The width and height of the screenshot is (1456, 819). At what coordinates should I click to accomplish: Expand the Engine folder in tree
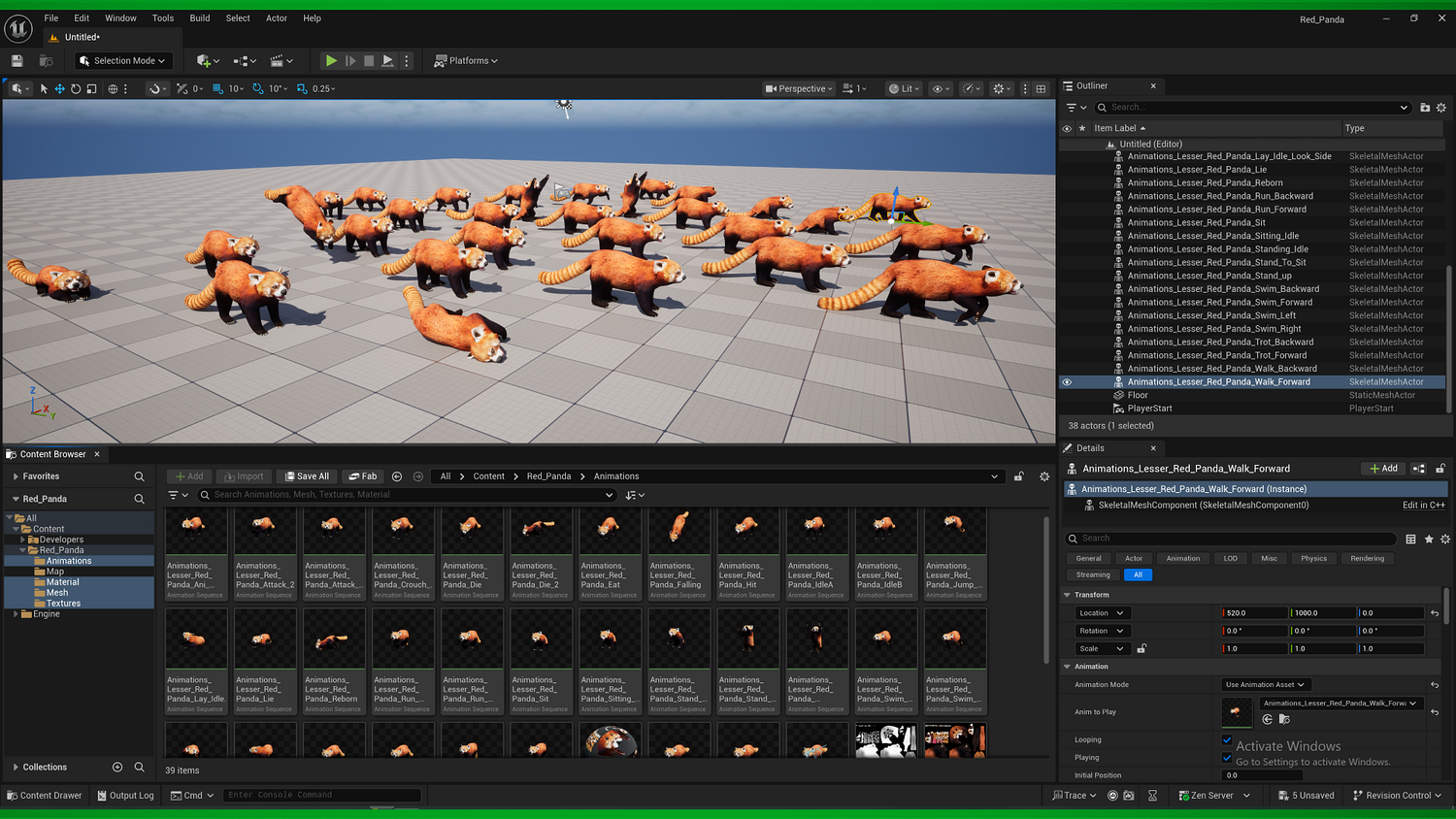point(16,614)
